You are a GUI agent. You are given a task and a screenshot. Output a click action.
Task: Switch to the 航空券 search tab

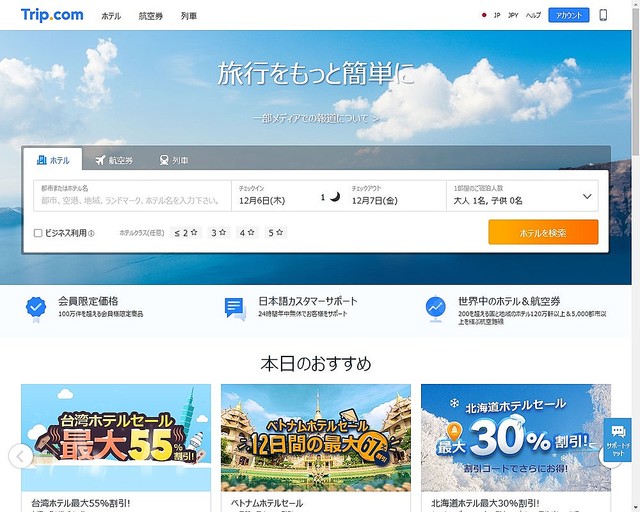pos(114,160)
